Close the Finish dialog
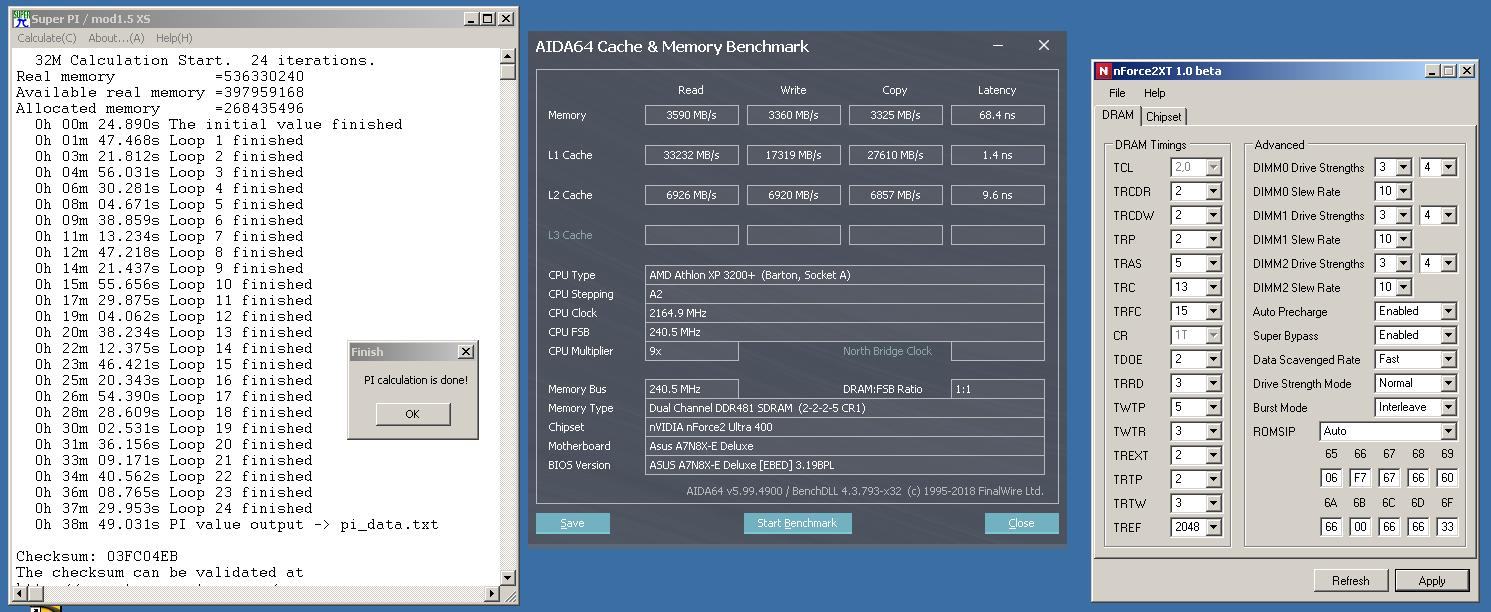The width and height of the screenshot is (1491, 612). 465,352
